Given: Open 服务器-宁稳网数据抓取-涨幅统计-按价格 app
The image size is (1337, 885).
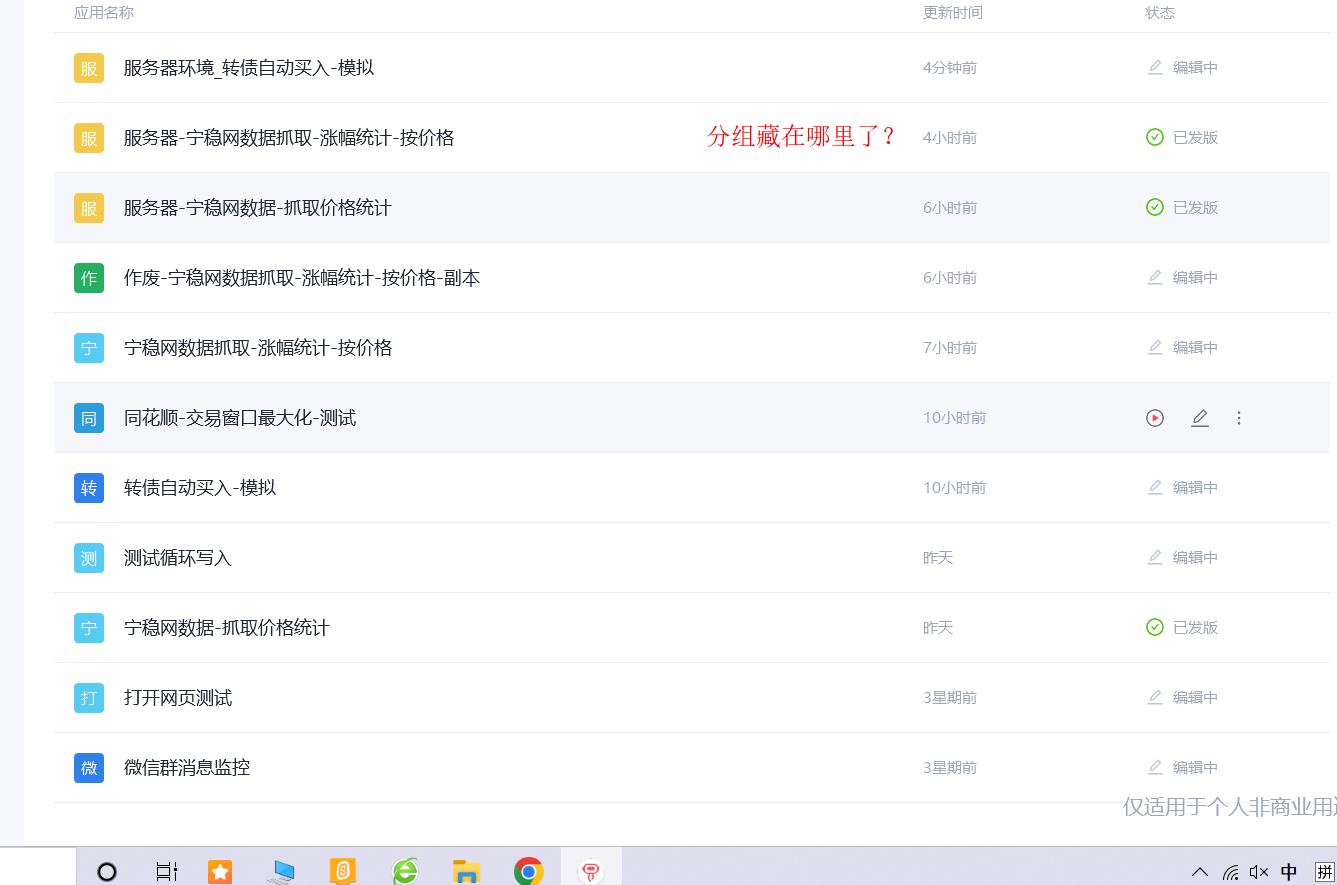Looking at the screenshot, I should pyautogui.click(x=289, y=138).
